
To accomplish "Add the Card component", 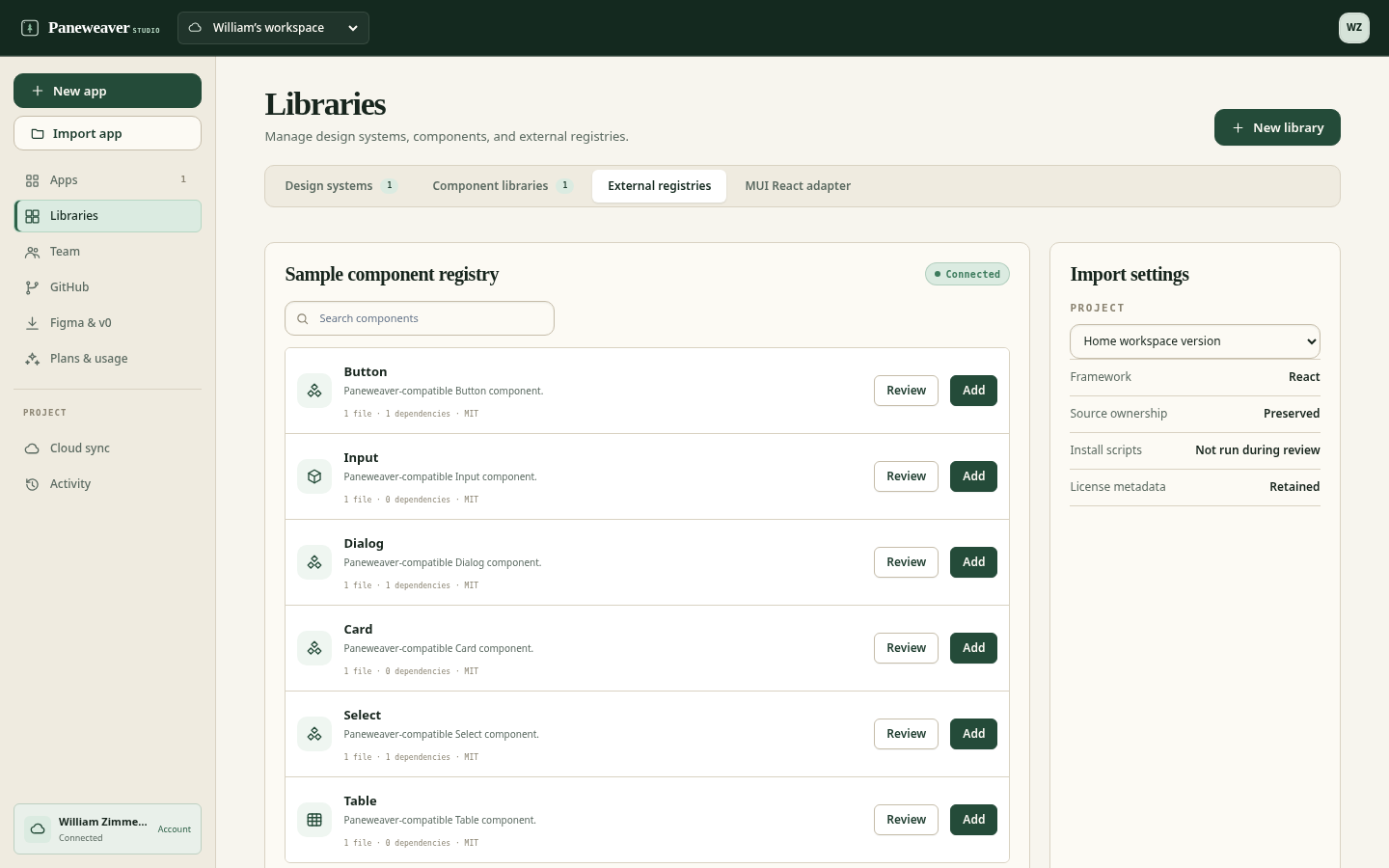I will click(973, 648).
